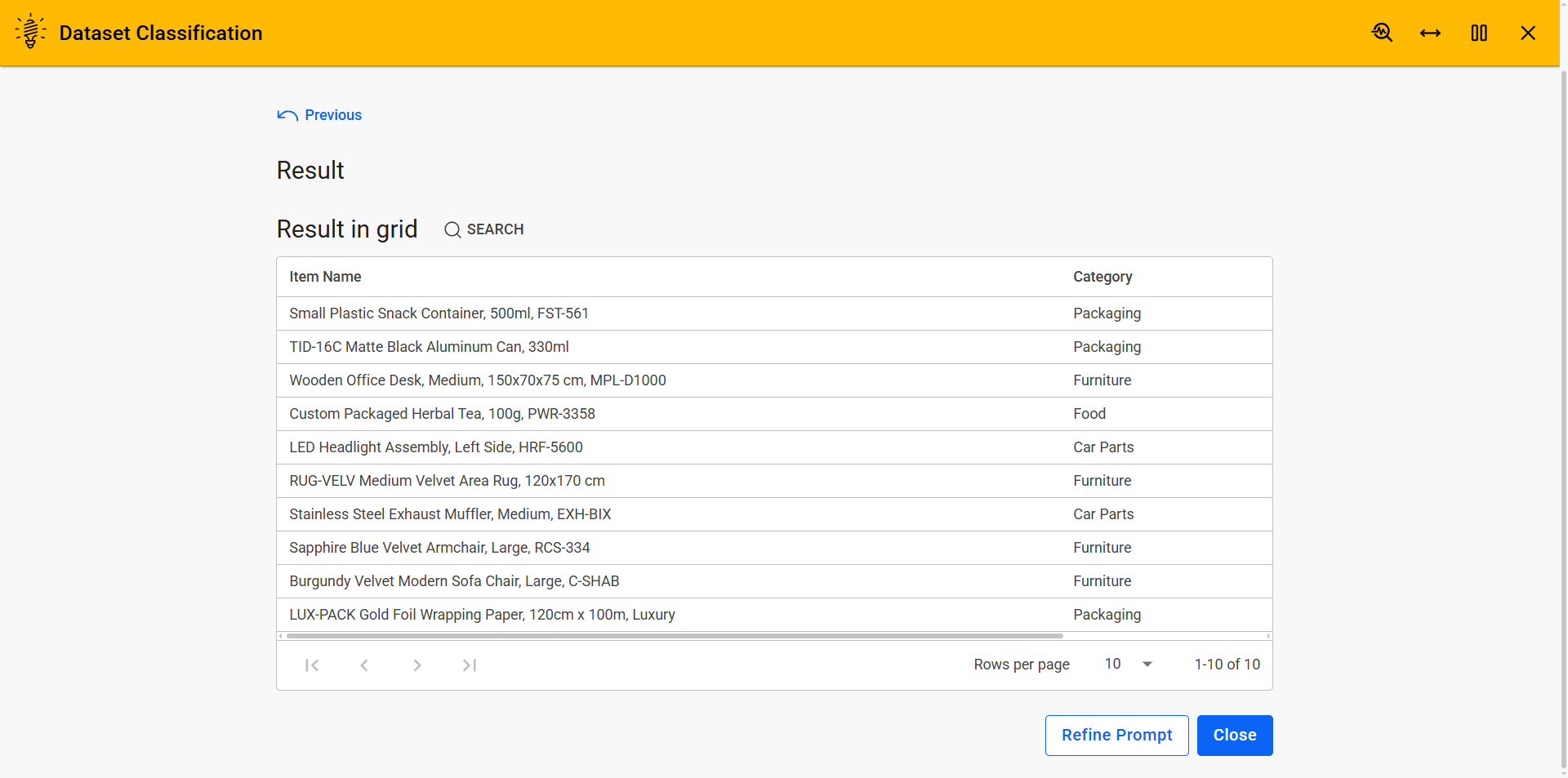Viewport: 1568px width, 778px height.
Task: Click the grid's horizontal scrollbar
Action: 675,636
